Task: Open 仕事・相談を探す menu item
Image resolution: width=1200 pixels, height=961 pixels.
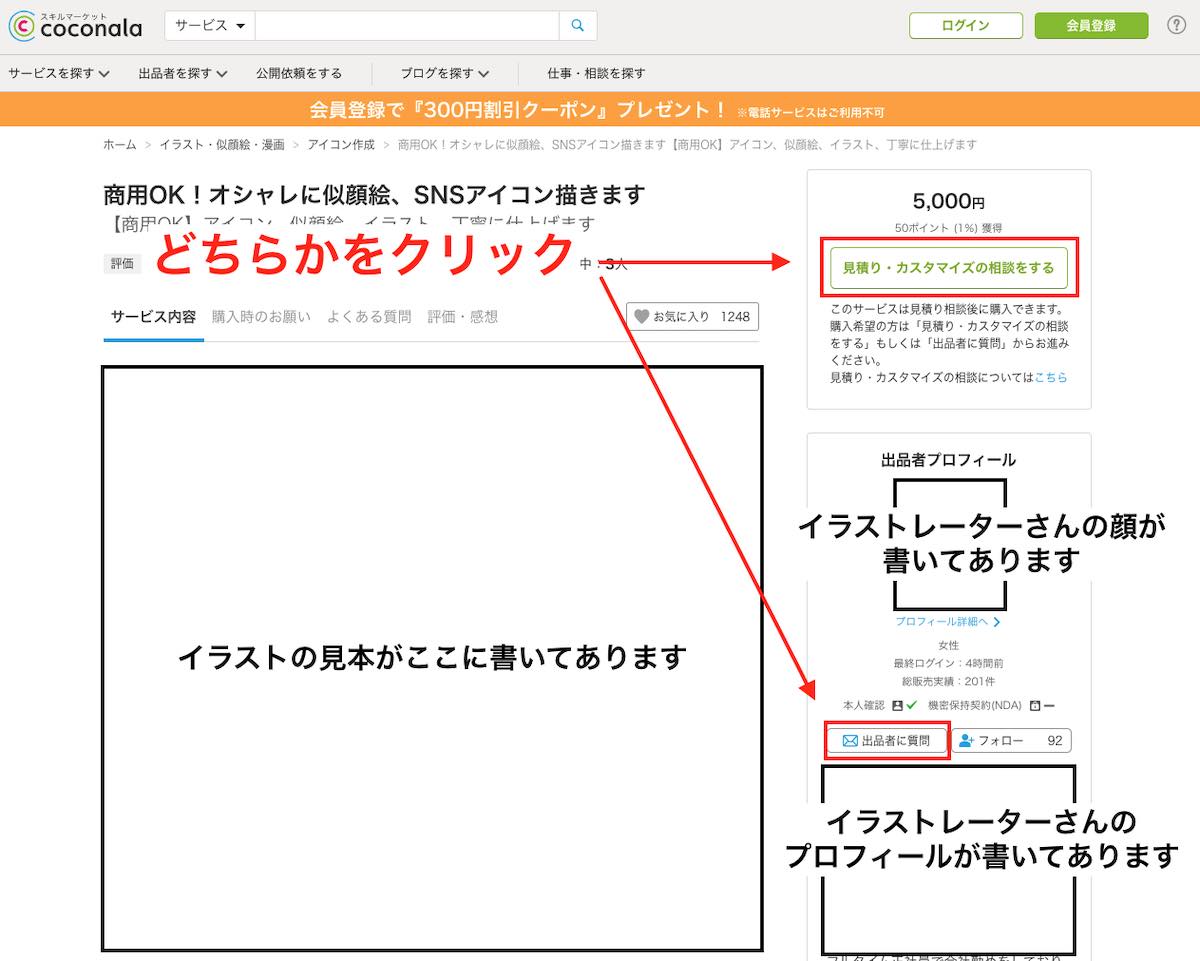Action: [x=596, y=73]
